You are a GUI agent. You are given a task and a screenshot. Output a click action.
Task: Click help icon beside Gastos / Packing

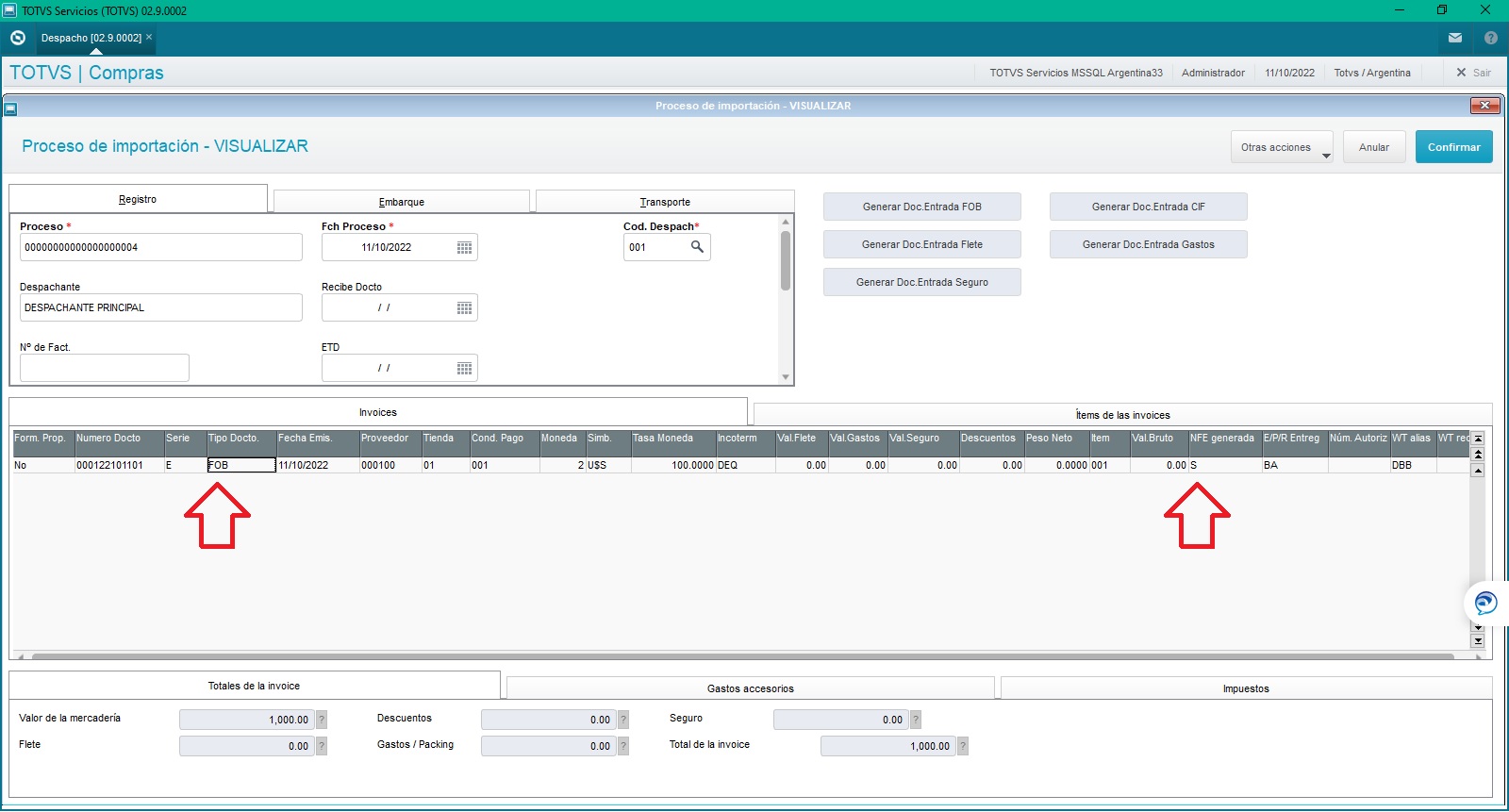tap(623, 746)
